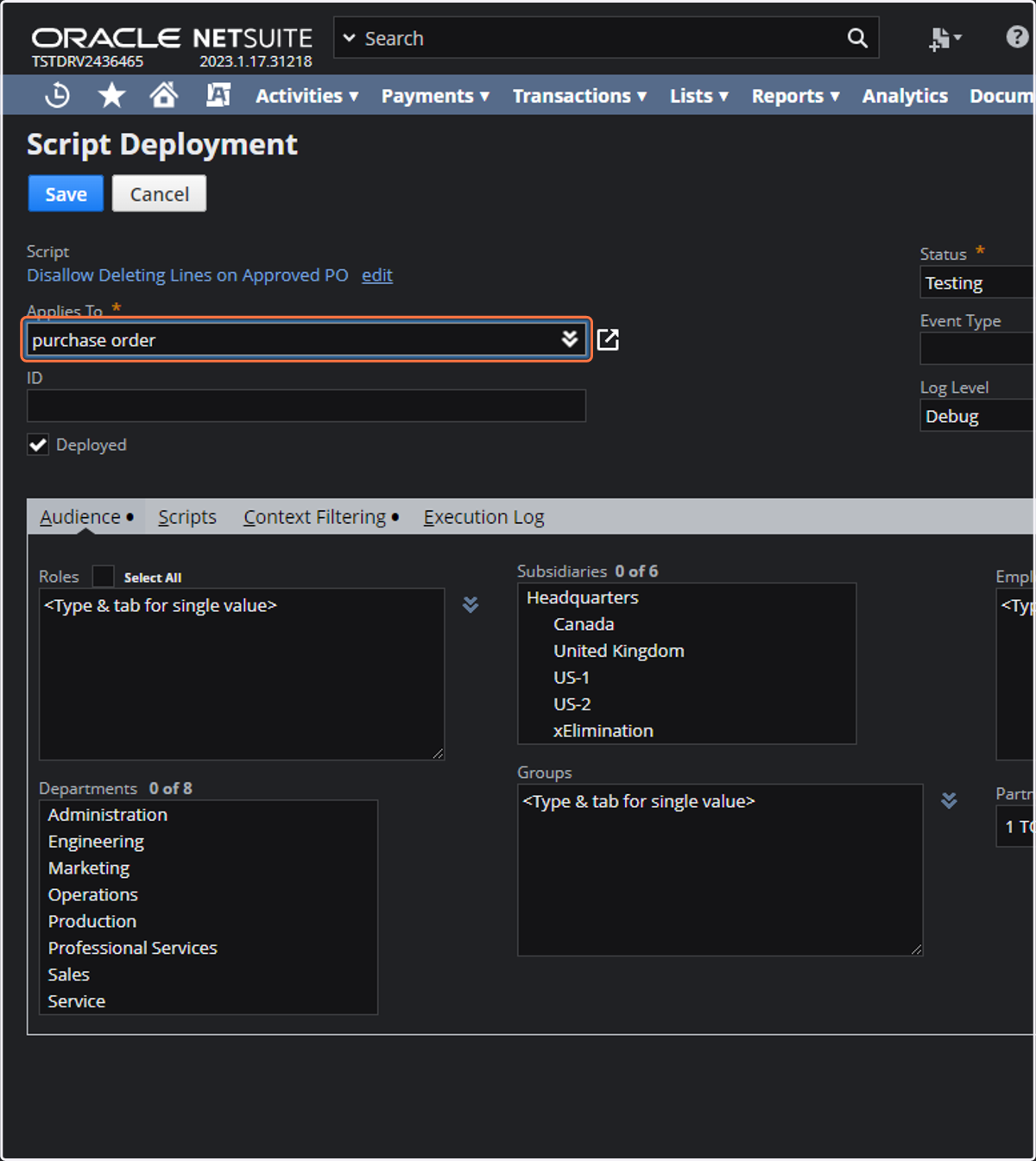Click the Oracle NetSuite logo
Screen dimensions: 1036x1161
point(172,38)
